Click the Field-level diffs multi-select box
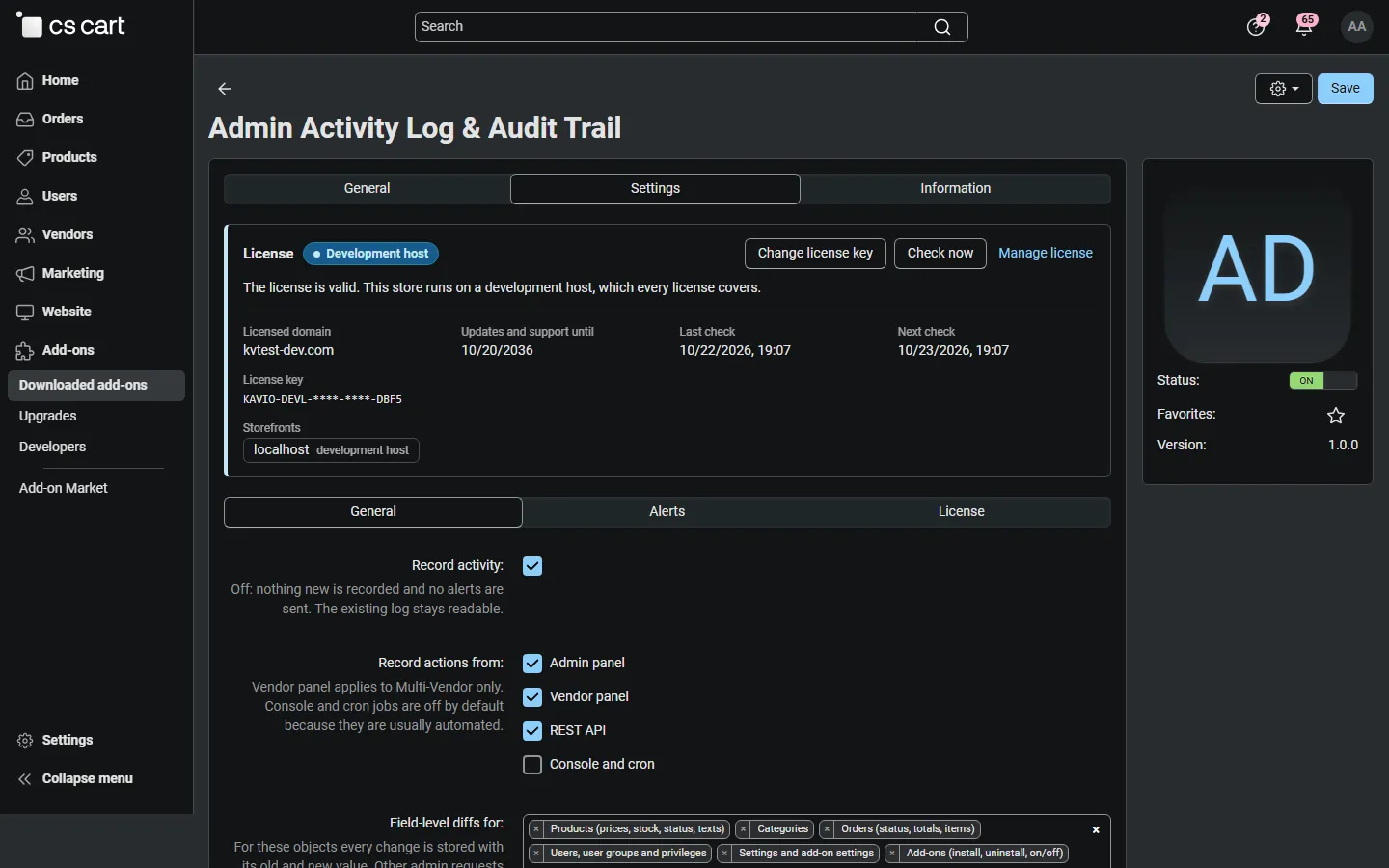This screenshot has width=1389, height=868. pos(817,842)
